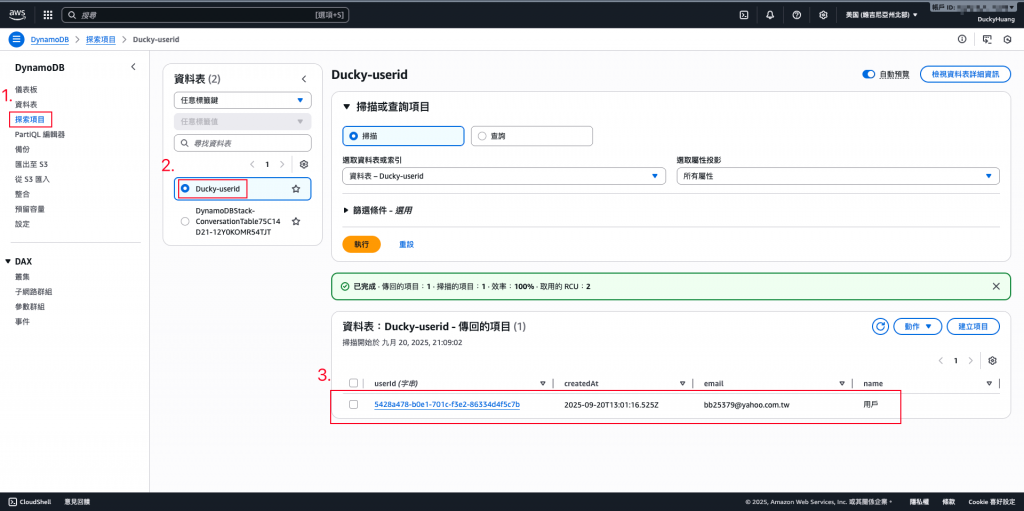Go to next table list page arrow
1024x511 pixels.
pos(281,164)
